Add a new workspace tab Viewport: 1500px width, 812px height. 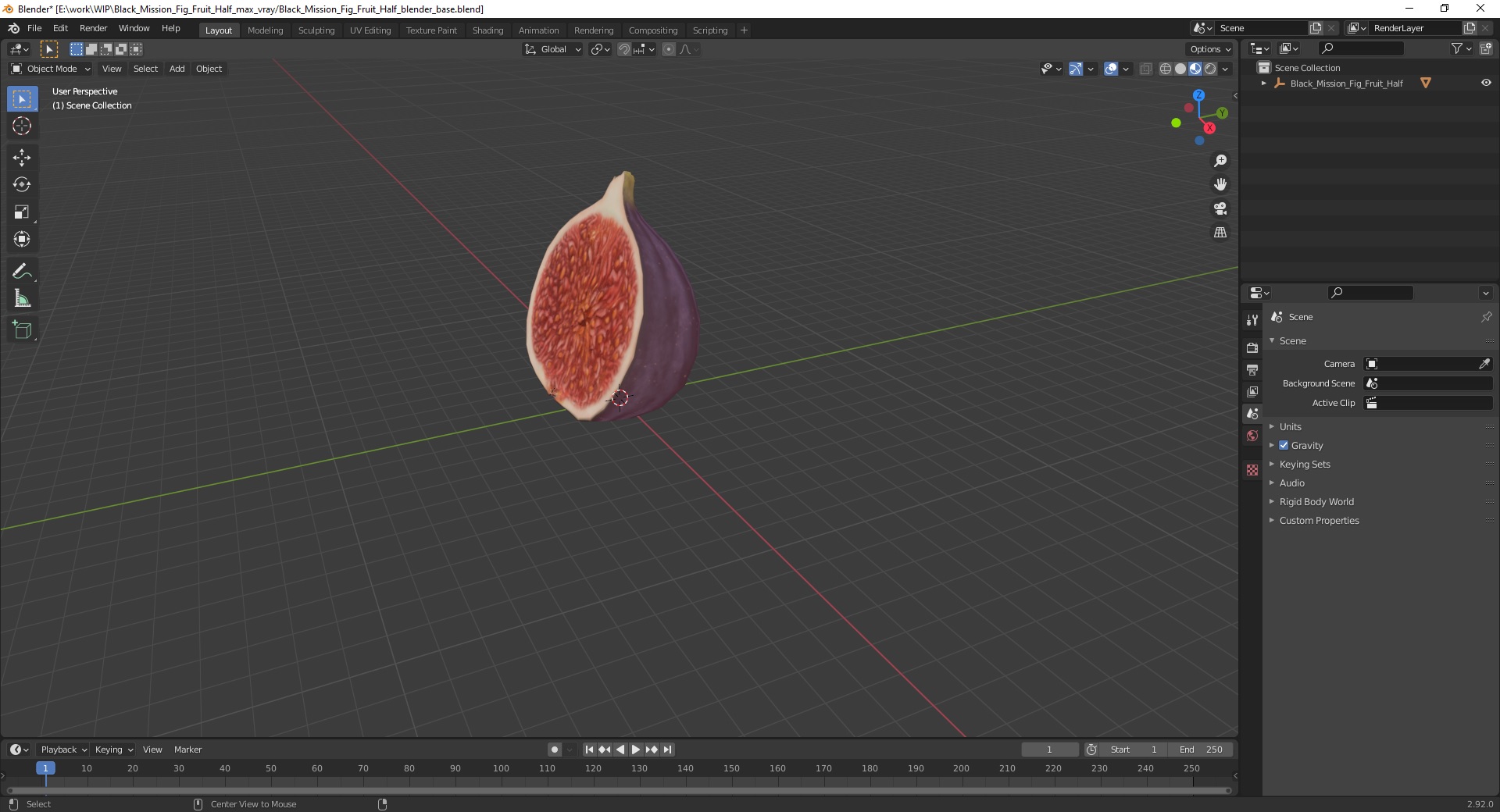tap(744, 30)
